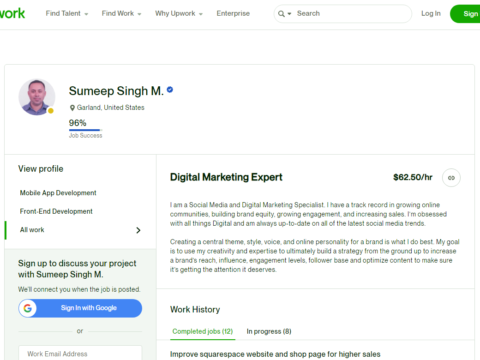Click the 96% Job Success bar
Screen dimensions: 480x360
[x=85, y=130]
